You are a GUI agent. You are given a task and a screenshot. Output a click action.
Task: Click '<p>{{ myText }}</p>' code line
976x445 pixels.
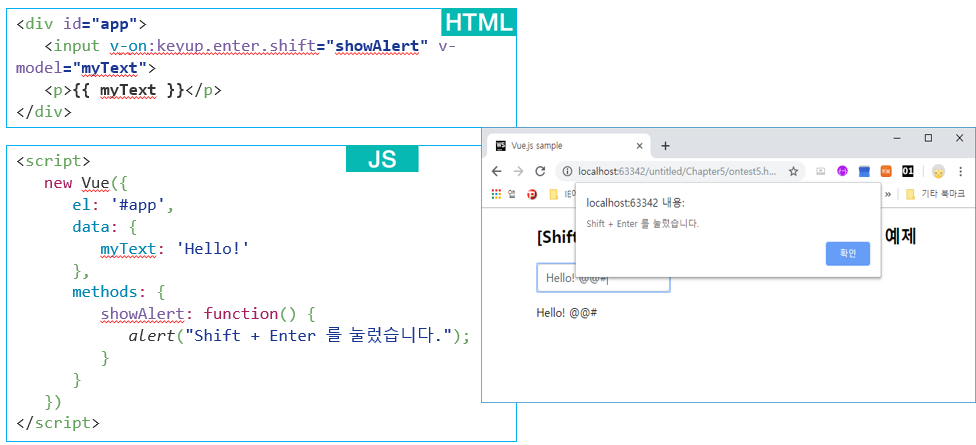click(x=133, y=91)
